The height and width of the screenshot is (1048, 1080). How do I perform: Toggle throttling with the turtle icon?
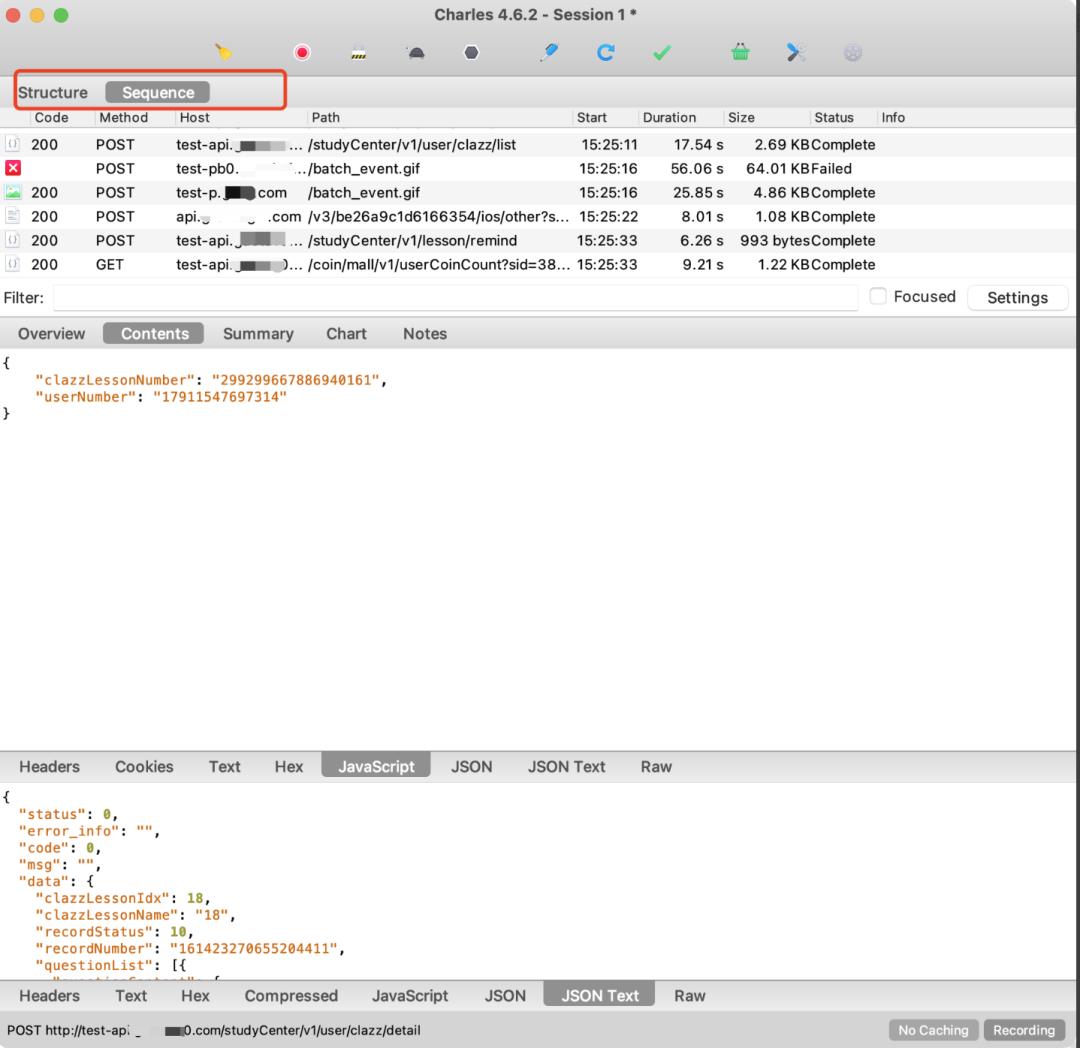(415, 53)
